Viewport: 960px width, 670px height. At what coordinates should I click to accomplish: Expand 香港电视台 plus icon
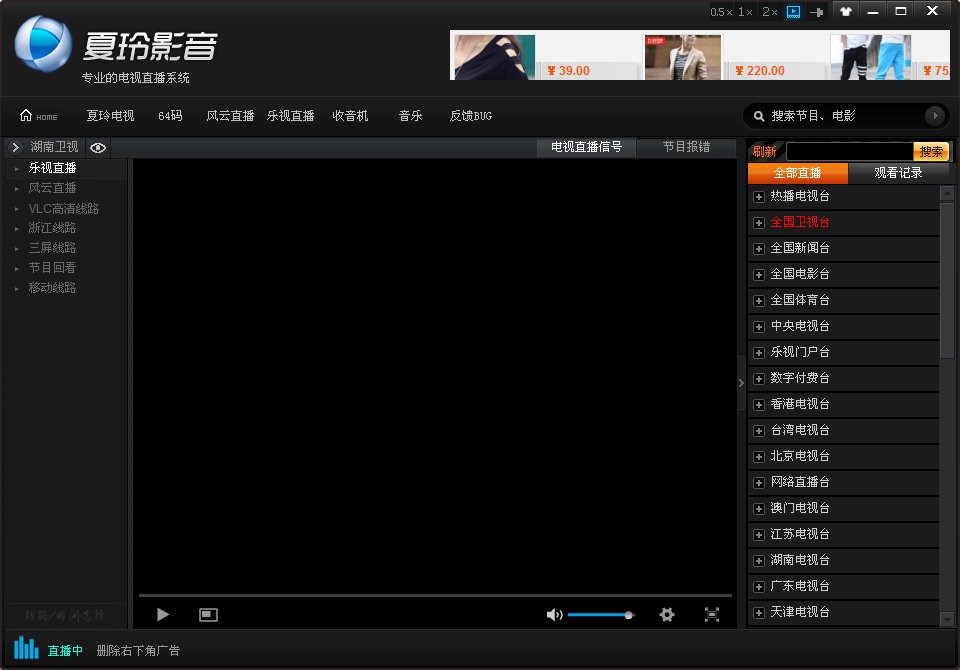click(759, 405)
